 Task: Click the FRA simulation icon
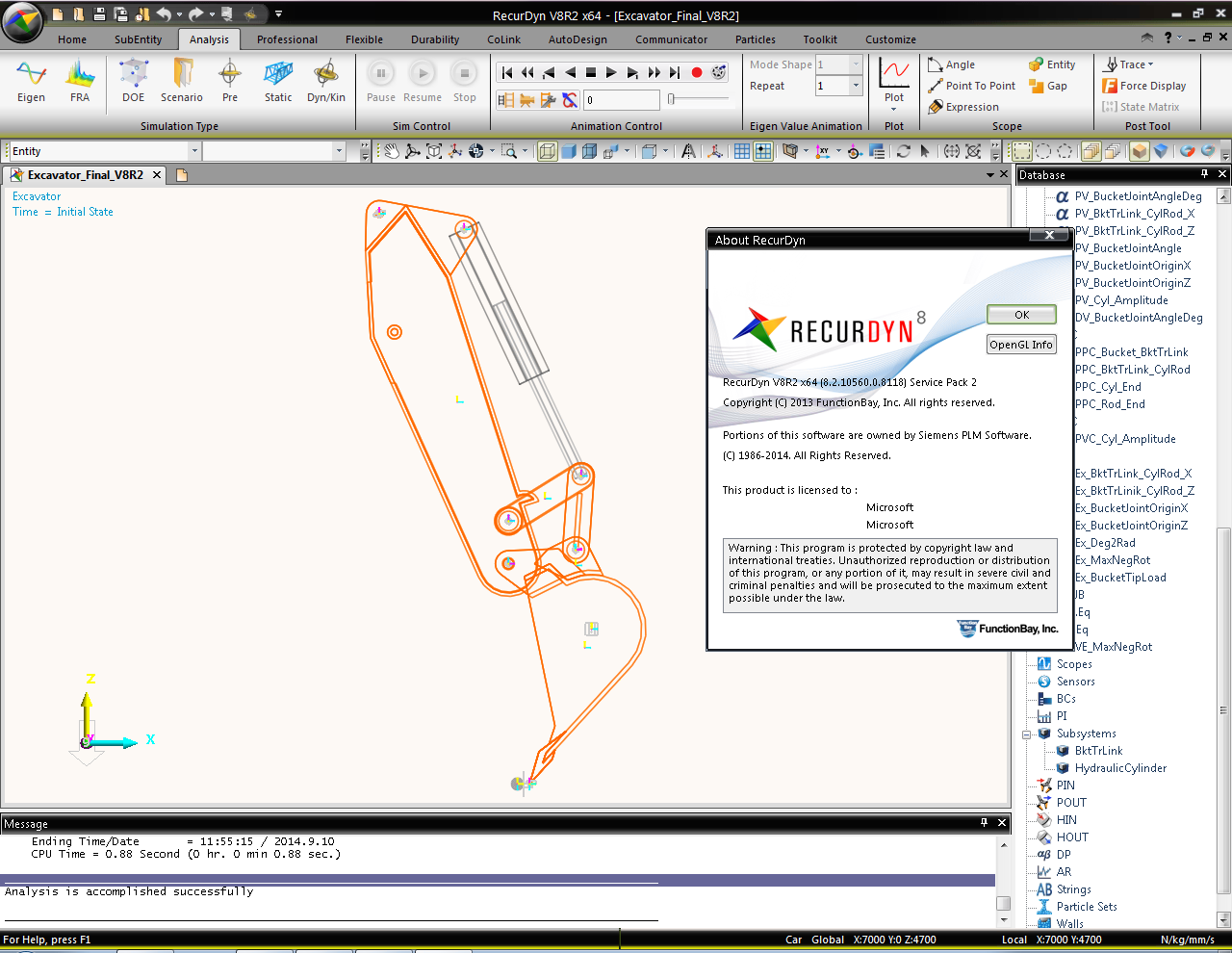tap(80, 81)
